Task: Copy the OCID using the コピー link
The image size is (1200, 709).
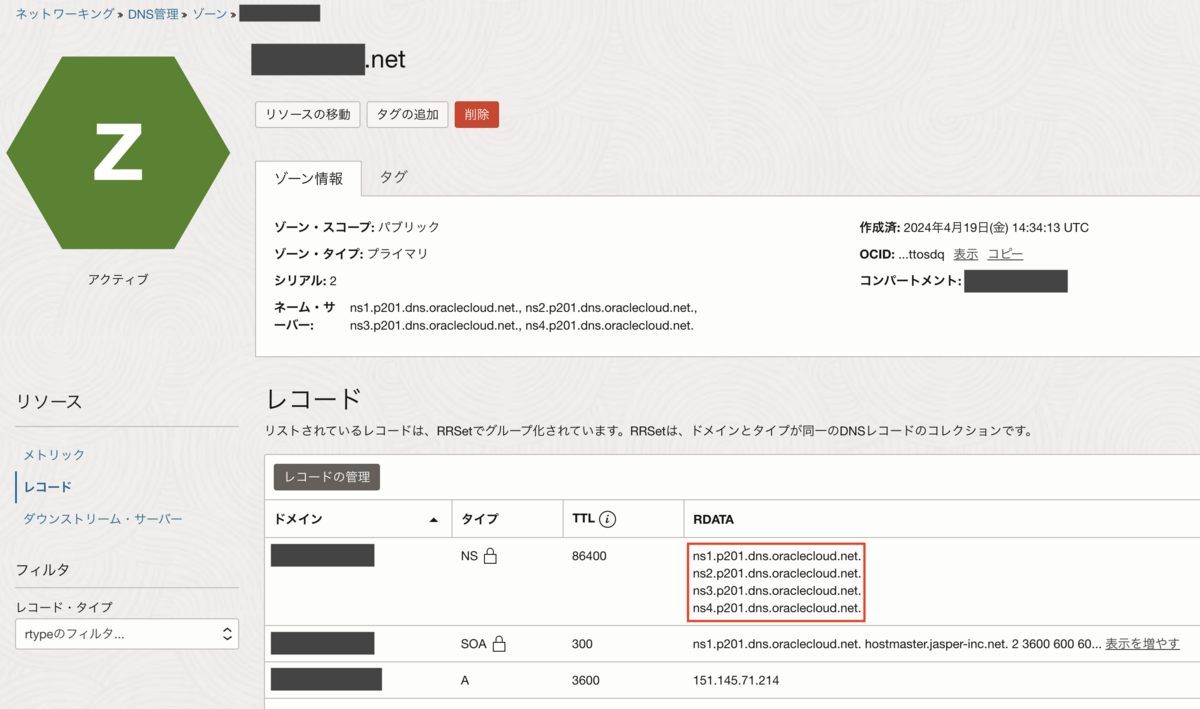Action: [x=1004, y=254]
